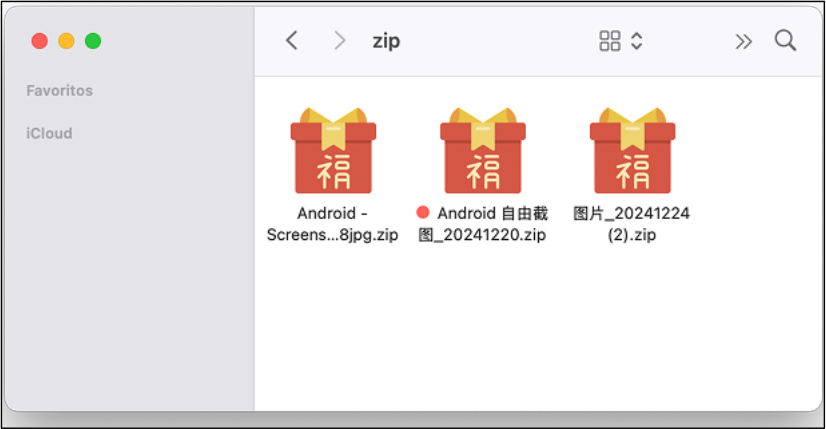Select the 图片_20241224 (2).zip gift icon
This screenshot has height=429, width=826.
click(632, 151)
